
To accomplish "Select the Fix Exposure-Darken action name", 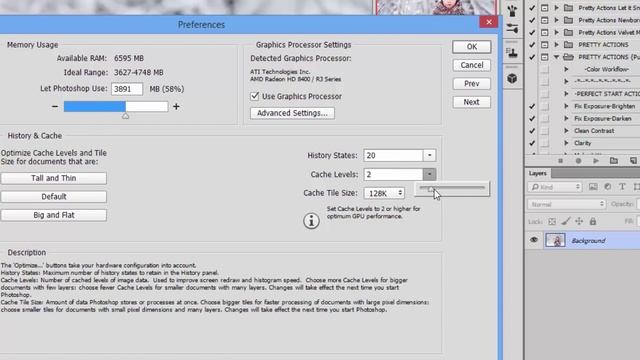I will coord(602,118).
